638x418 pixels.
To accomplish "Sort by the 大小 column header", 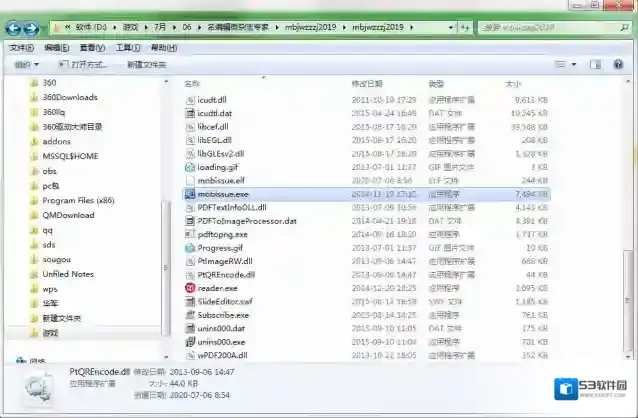I will 513,84.
